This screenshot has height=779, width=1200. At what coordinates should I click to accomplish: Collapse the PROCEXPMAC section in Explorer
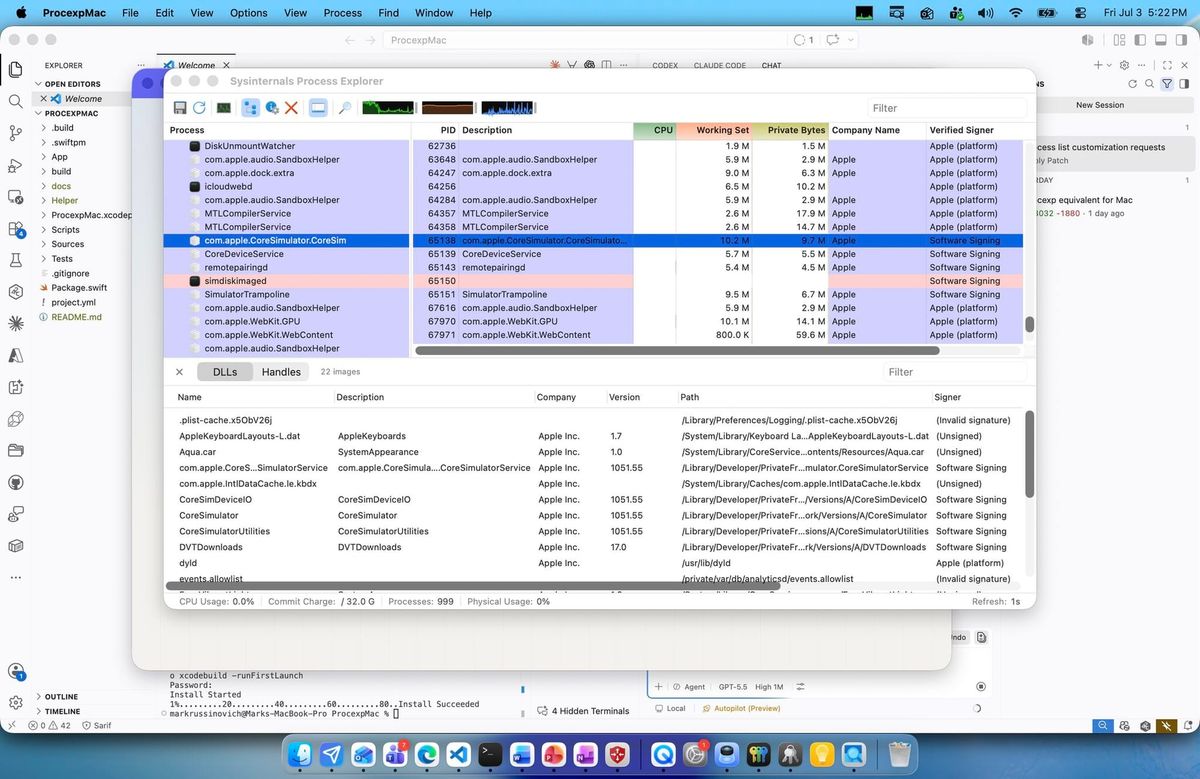coord(79,113)
